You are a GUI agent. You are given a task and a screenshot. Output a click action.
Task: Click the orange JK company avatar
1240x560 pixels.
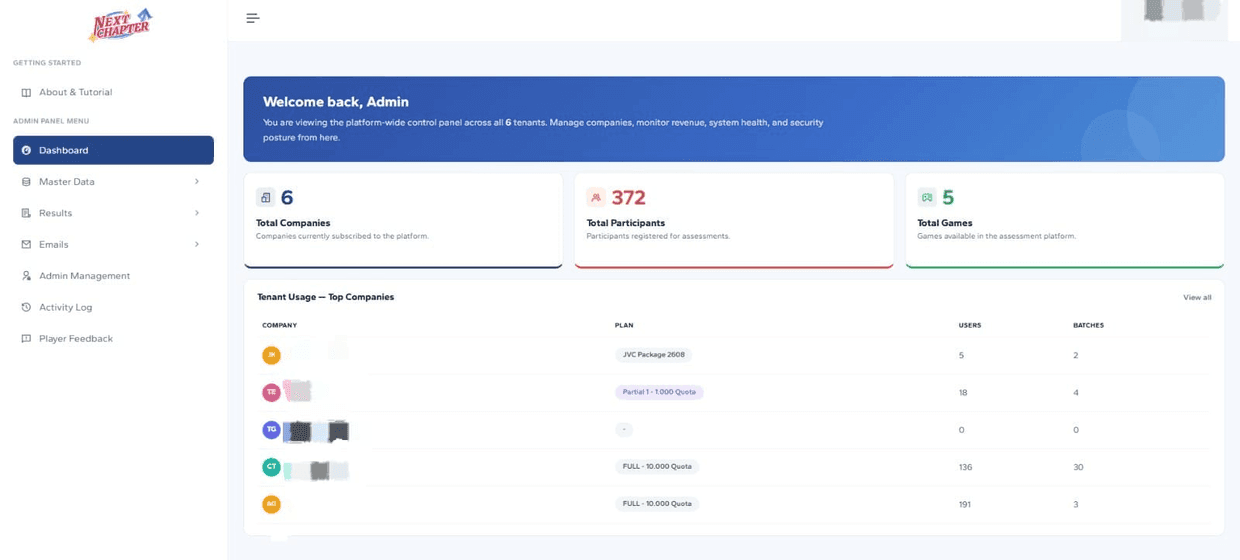[x=271, y=355]
